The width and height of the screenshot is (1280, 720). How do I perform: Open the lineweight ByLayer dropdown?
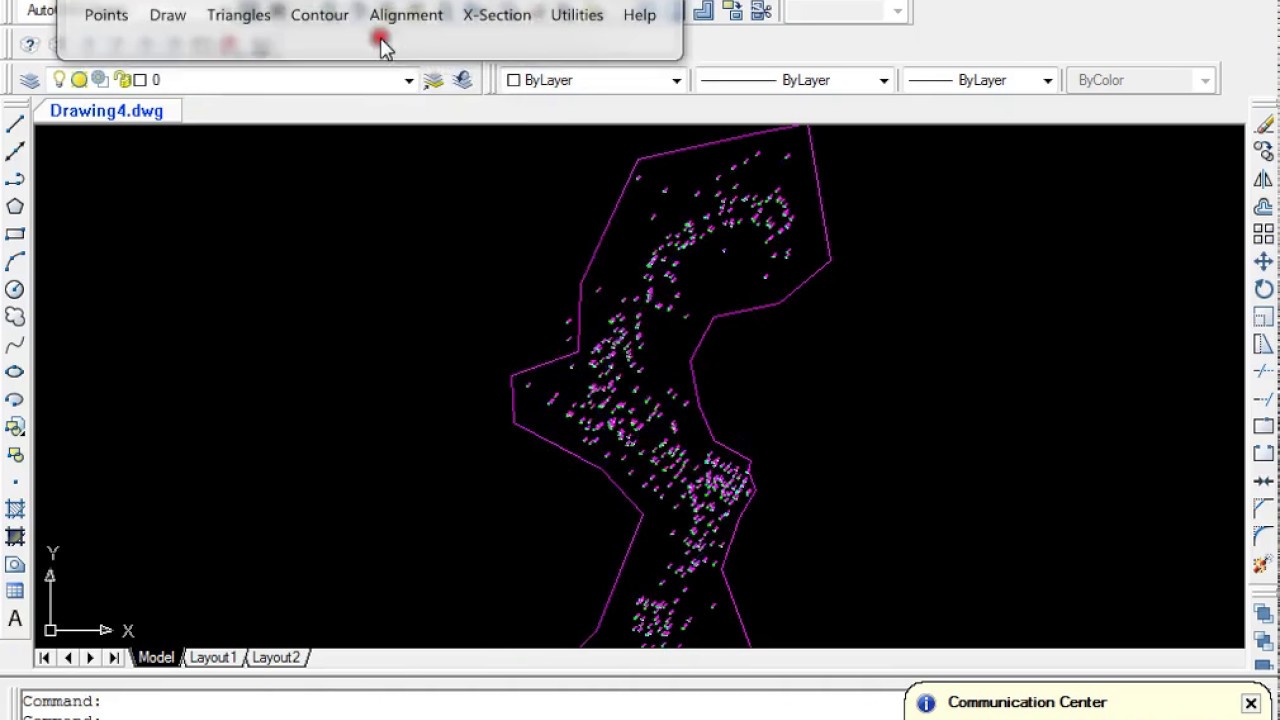[1048, 80]
